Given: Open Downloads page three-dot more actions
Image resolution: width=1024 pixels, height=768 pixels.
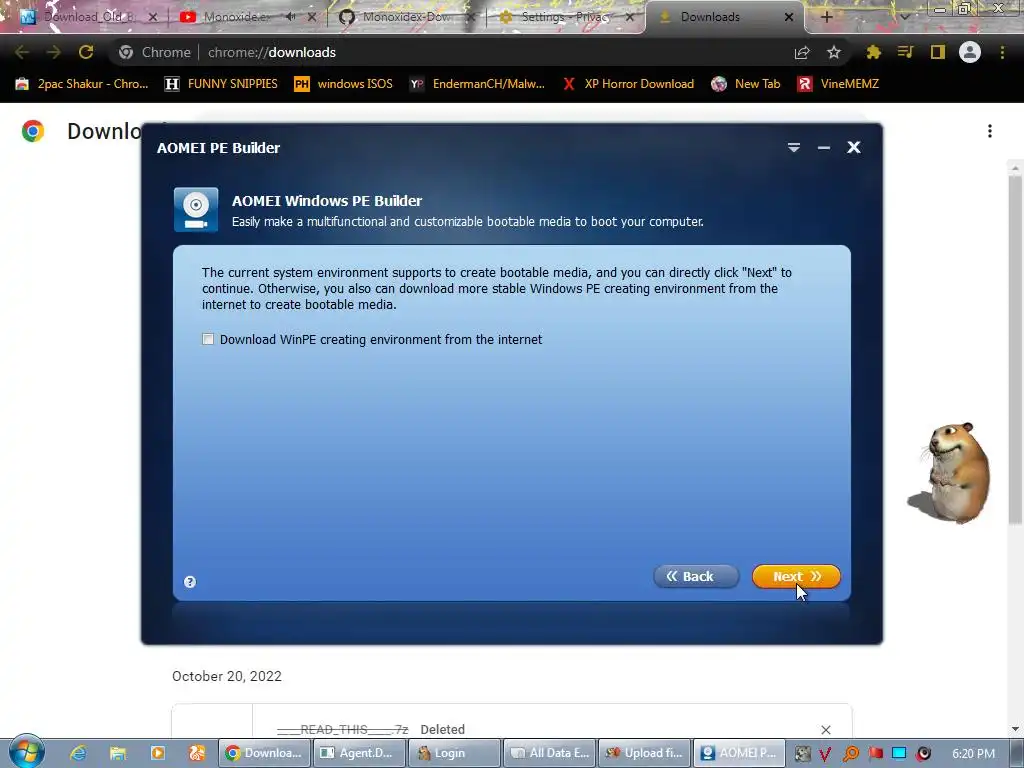Looking at the screenshot, I should (x=990, y=131).
